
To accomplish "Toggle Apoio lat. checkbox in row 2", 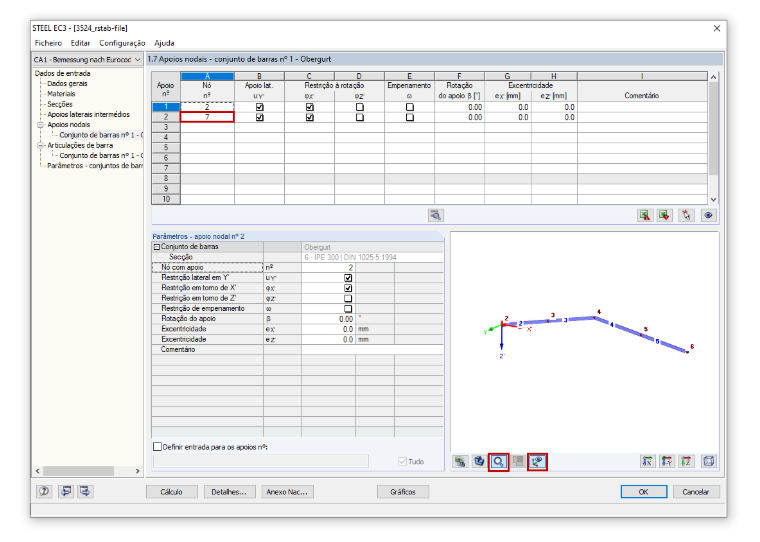I will [260, 117].
